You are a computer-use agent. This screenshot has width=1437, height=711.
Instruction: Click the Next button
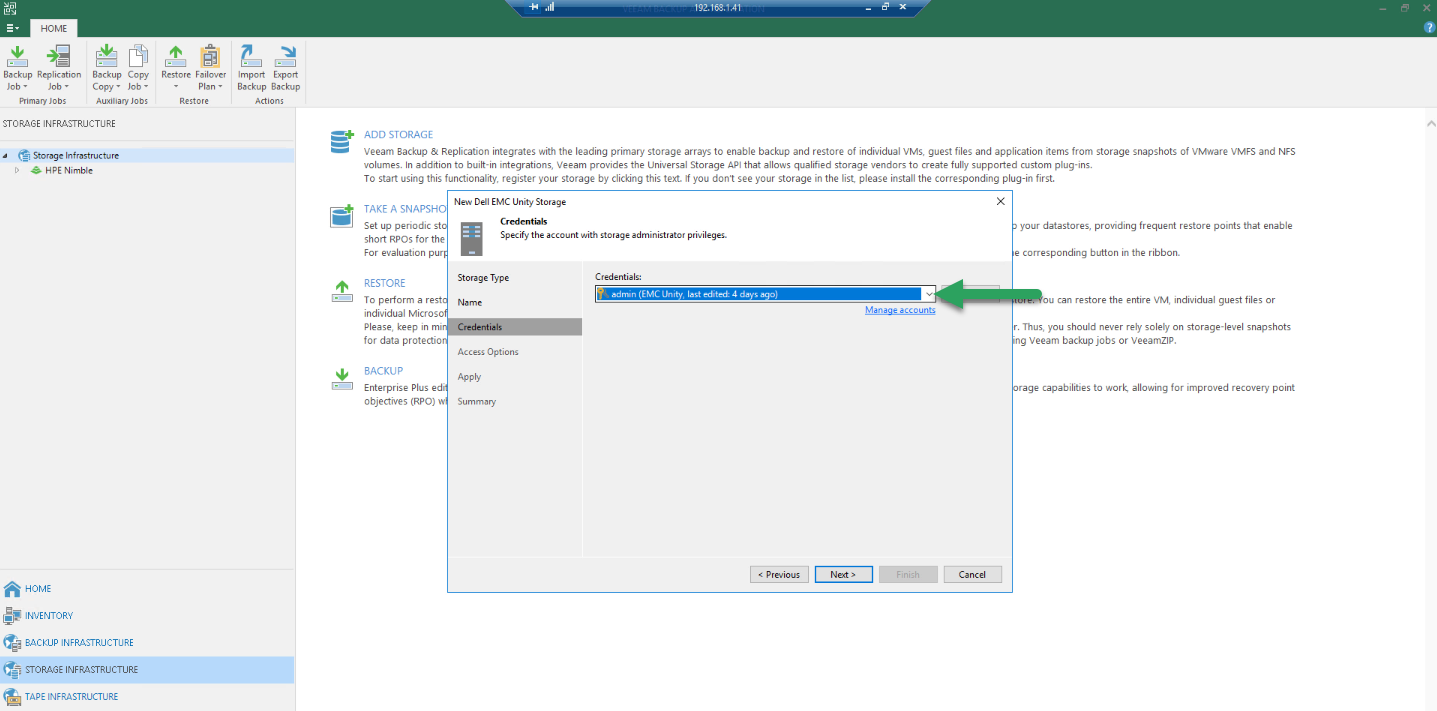click(x=843, y=574)
